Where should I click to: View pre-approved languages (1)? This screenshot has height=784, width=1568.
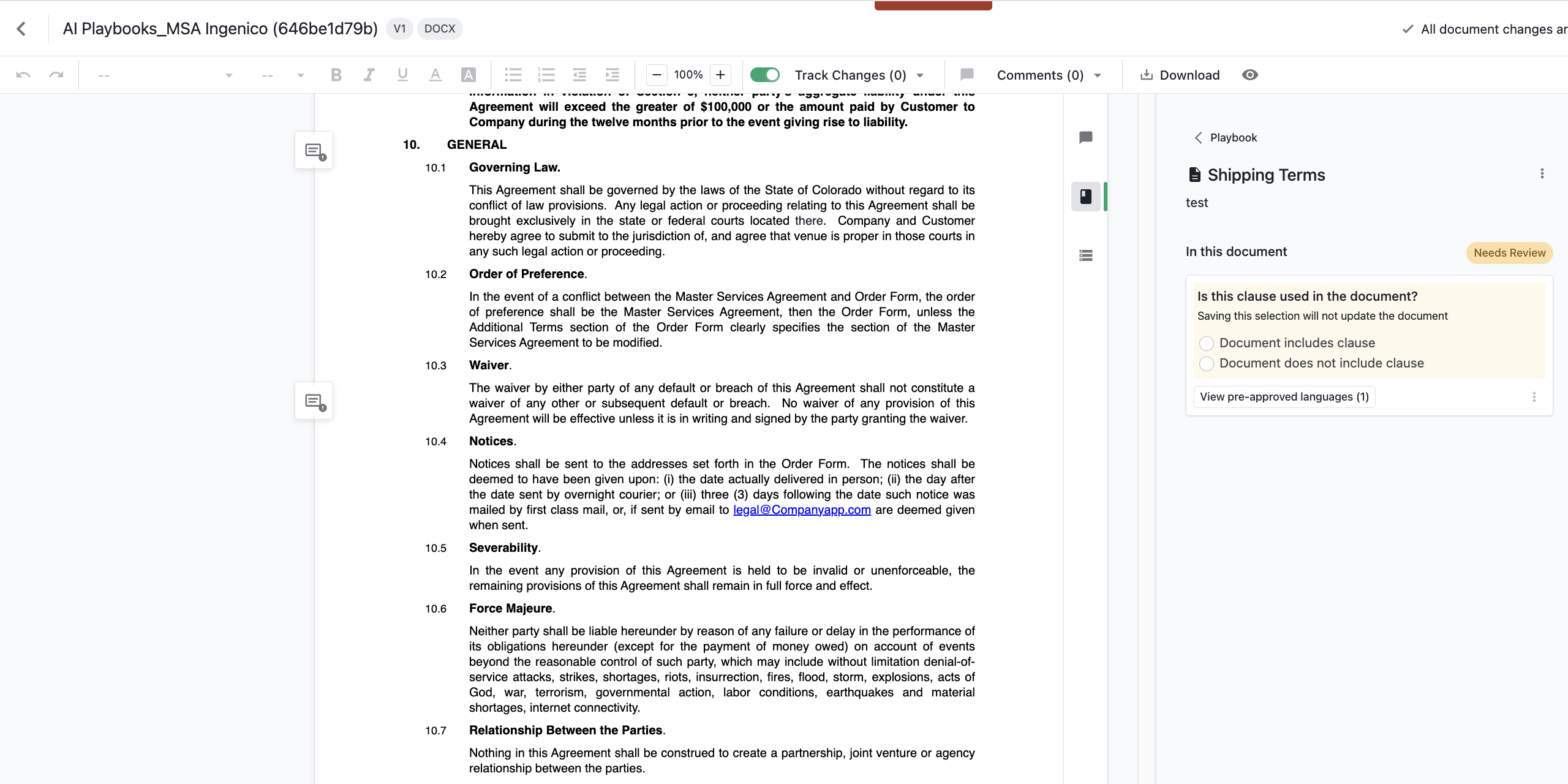click(x=1284, y=397)
